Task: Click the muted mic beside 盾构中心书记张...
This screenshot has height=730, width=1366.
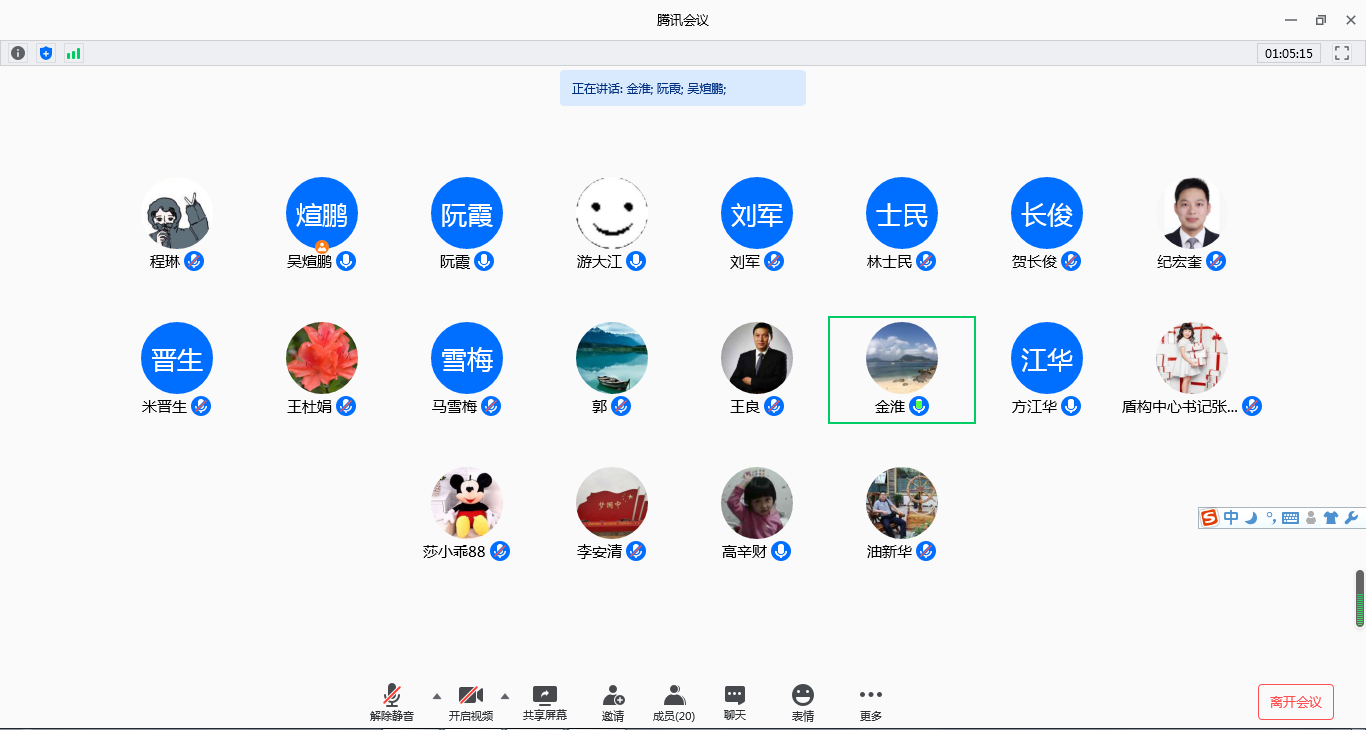Action: (1252, 406)
